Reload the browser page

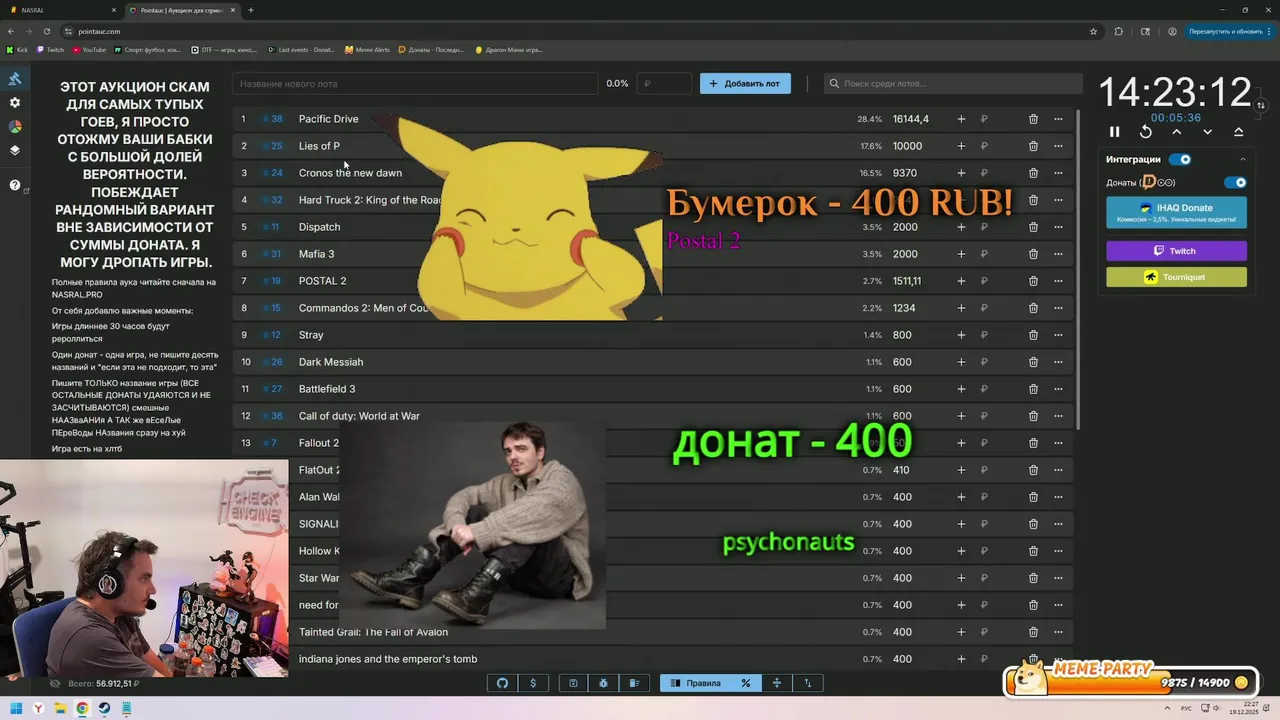[45, 31]
